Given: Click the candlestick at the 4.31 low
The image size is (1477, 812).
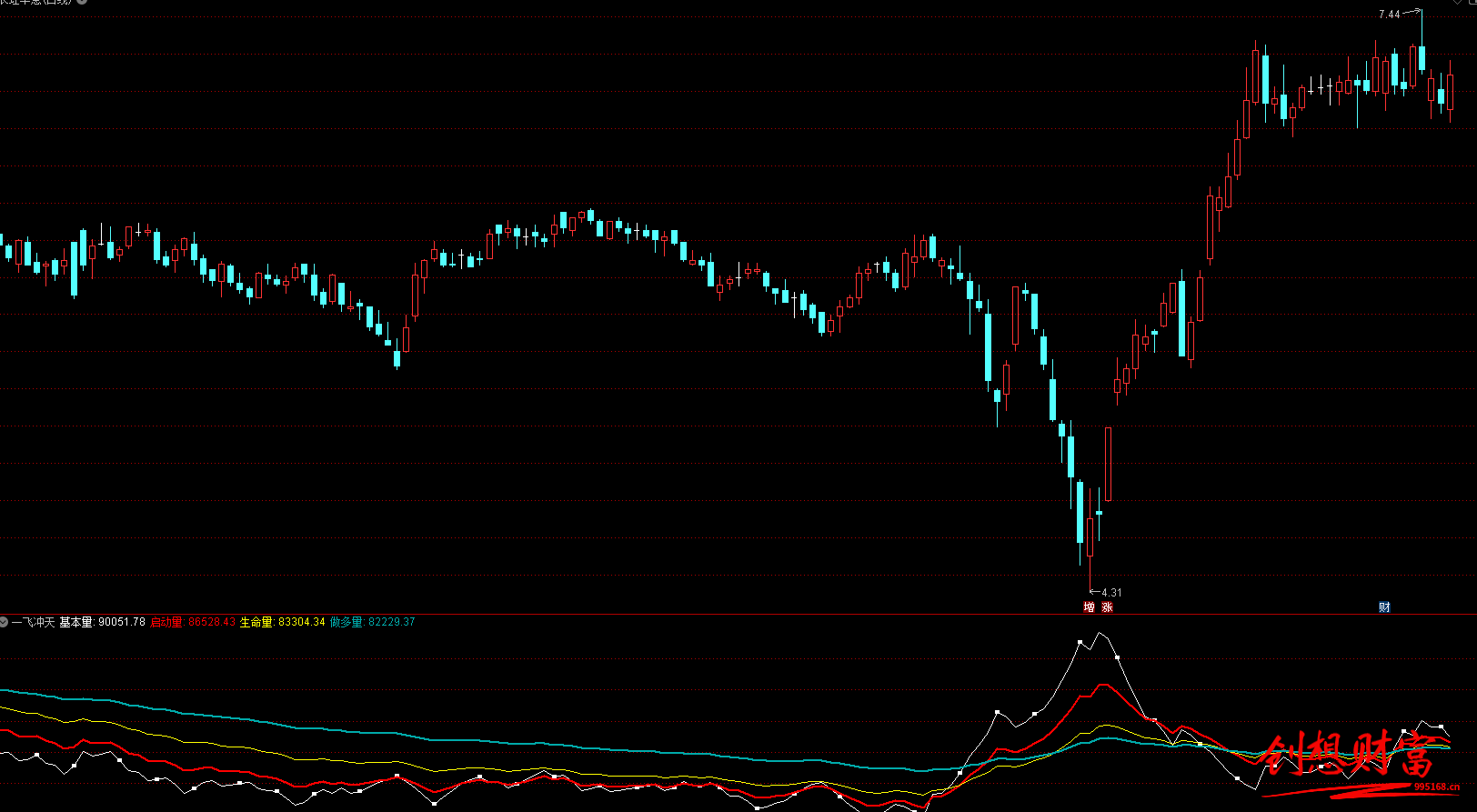Looking at the screenshot, I should tap(1090, 538).
